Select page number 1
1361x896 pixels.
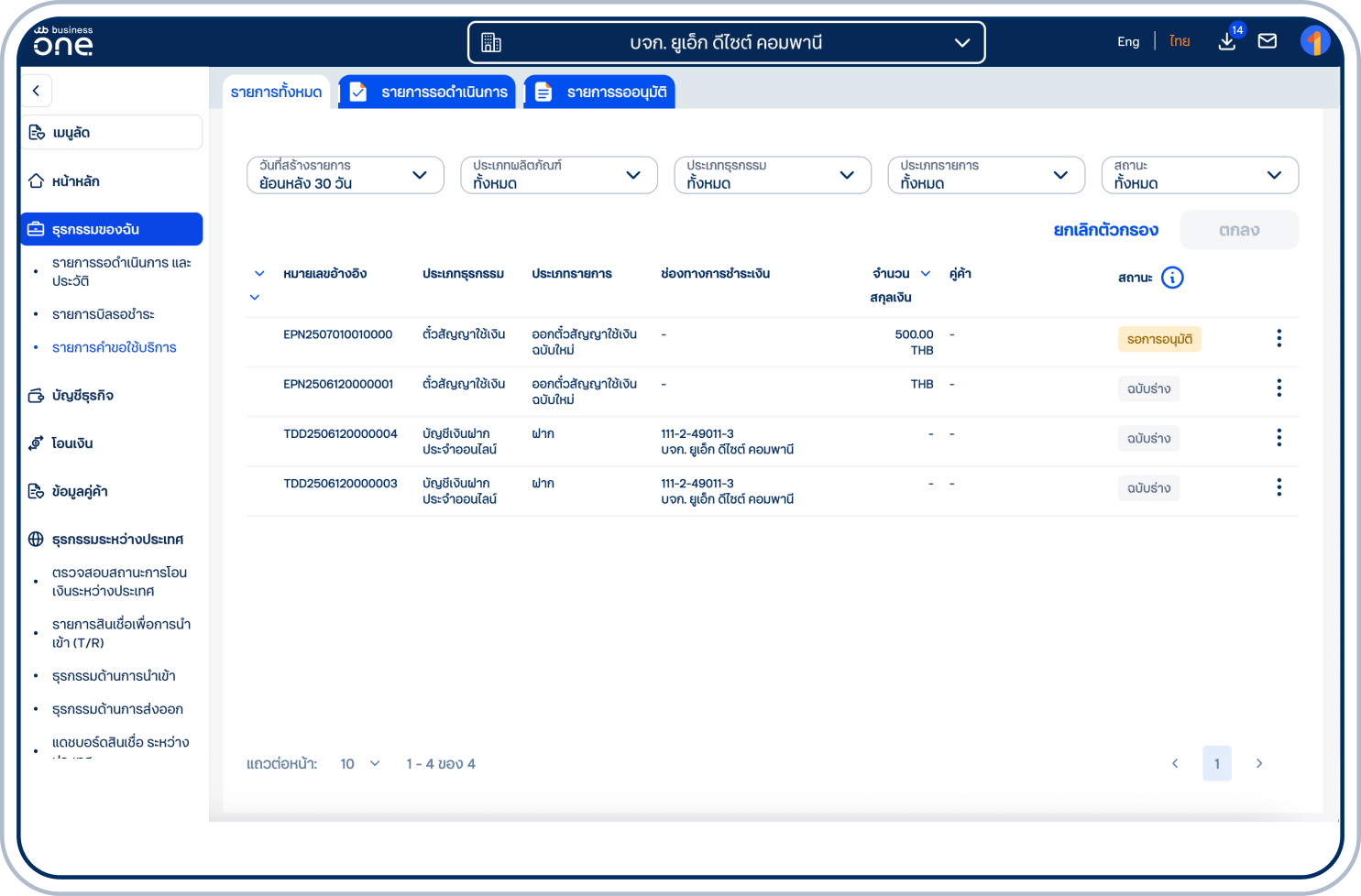tap(1217, 763)
